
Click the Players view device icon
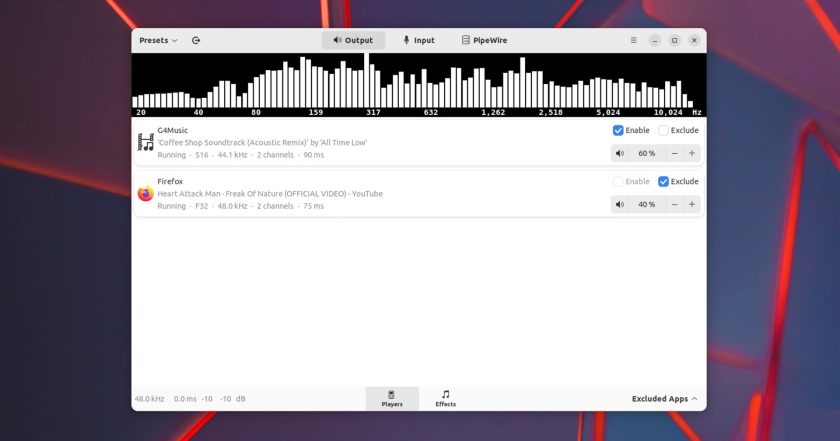[392, 394]
